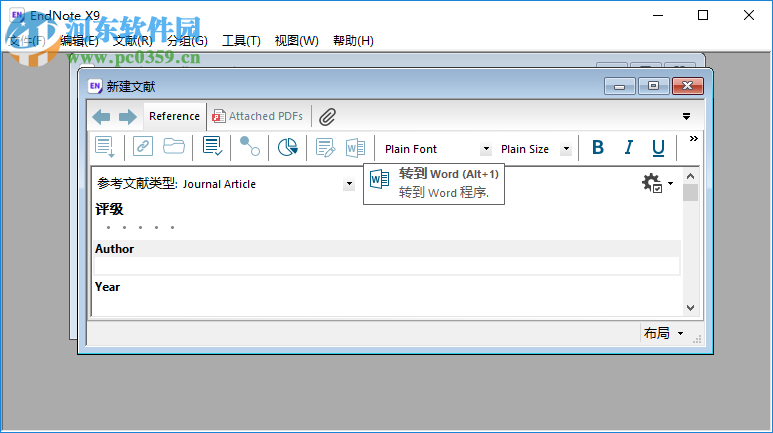773x433 pixels.
Task: Maximize the 新建文献 window
Action: click(x=653, y=86)
